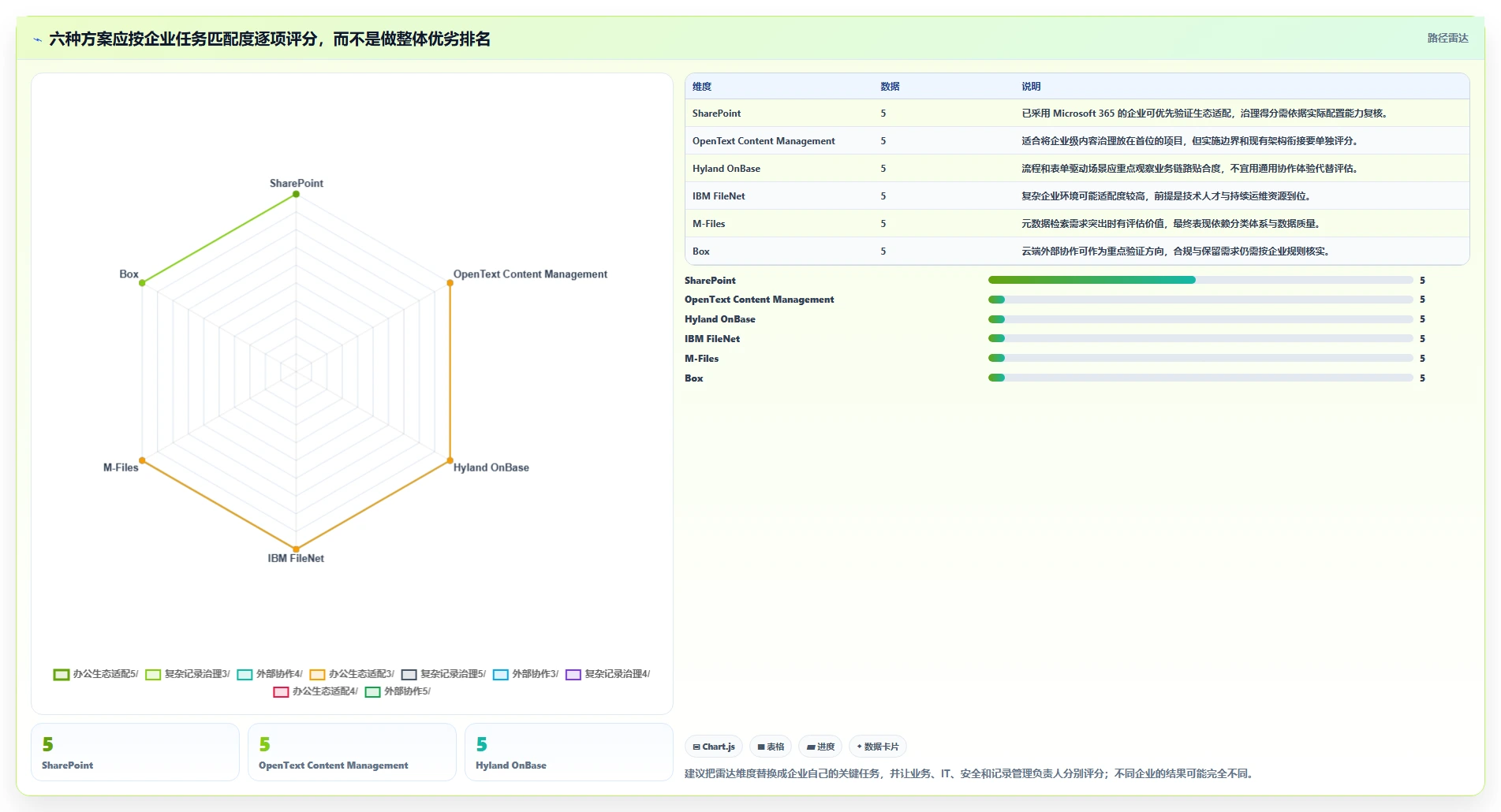Click the value 5 in the Box table row
This screenshot has width=1501, height=812.
click(883, 251)
